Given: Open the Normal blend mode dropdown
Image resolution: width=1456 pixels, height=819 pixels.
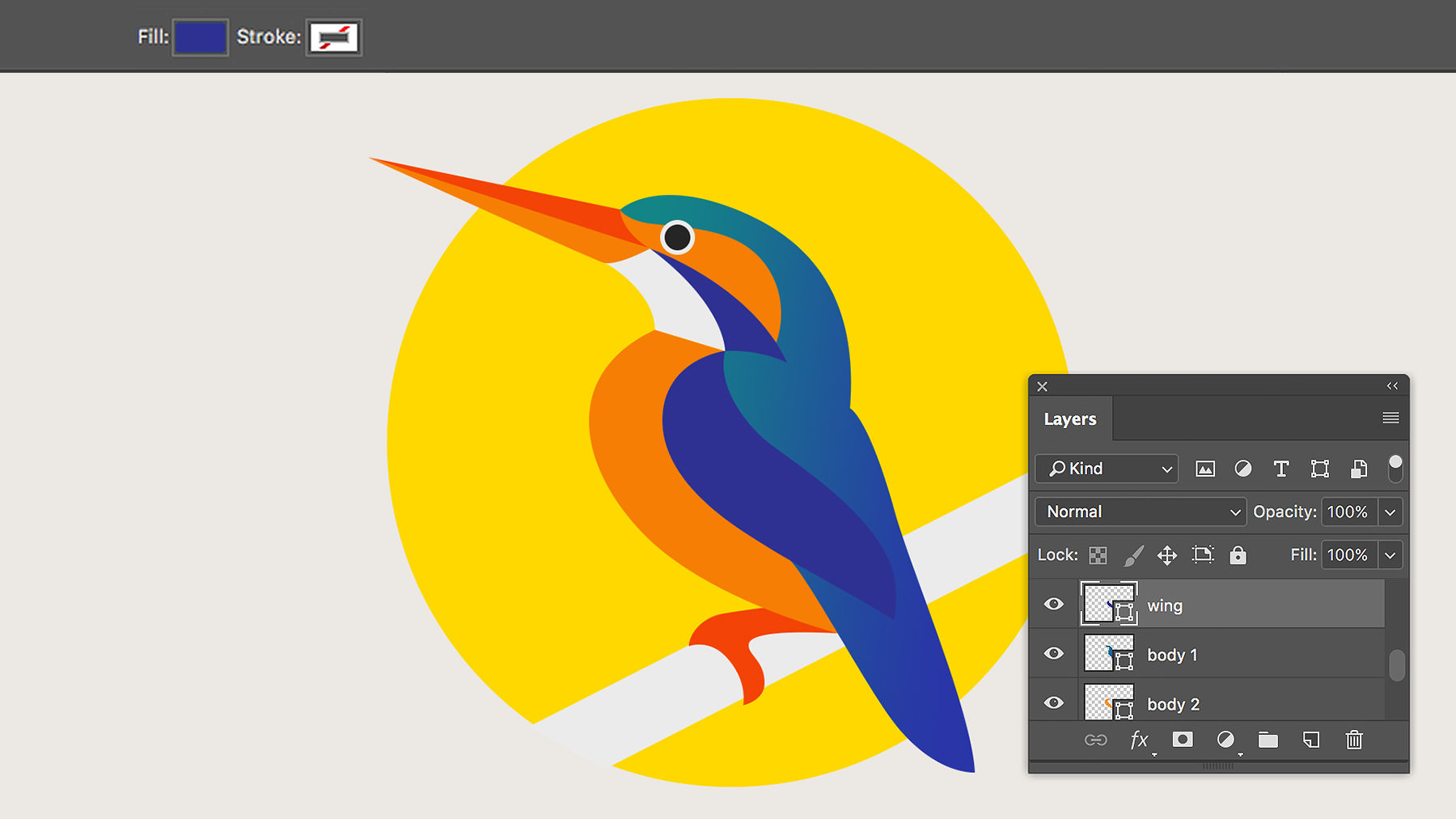Looking at the screenshot, I should coord(1140,511).
